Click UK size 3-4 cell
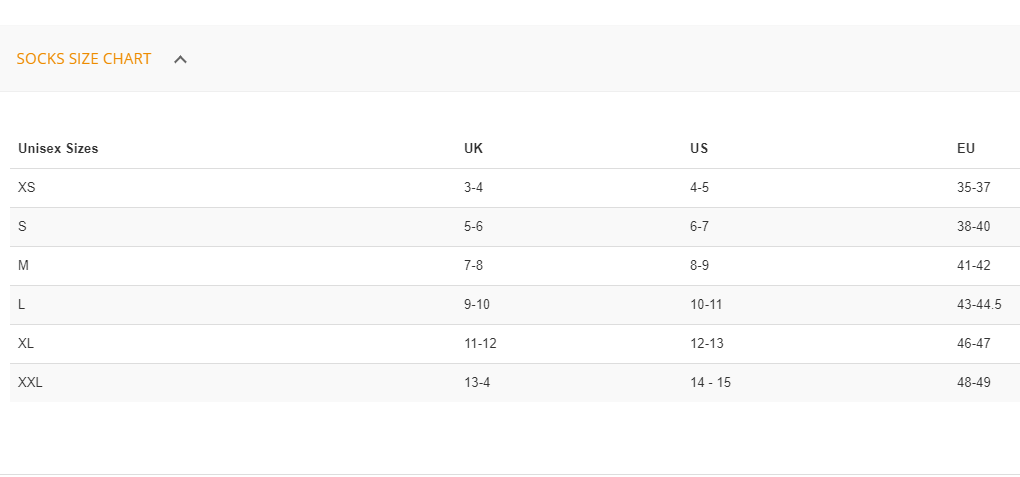Viewport: 1020px width, 477px height. point(474,187)
